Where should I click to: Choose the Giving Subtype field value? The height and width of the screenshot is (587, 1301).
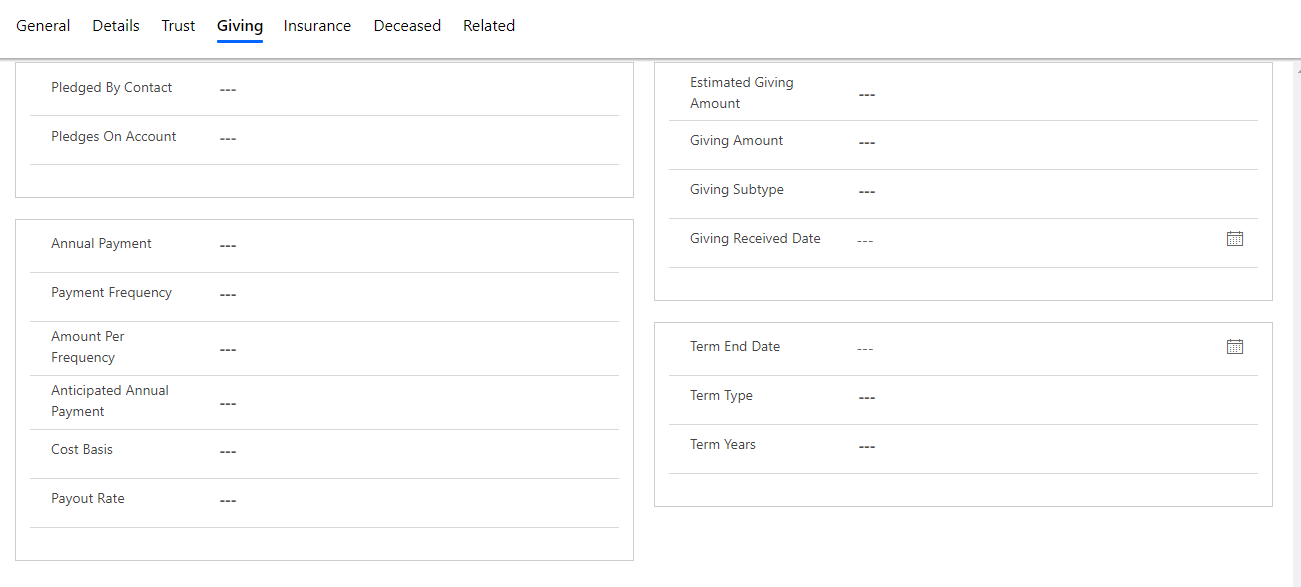tap(1053, 192)
